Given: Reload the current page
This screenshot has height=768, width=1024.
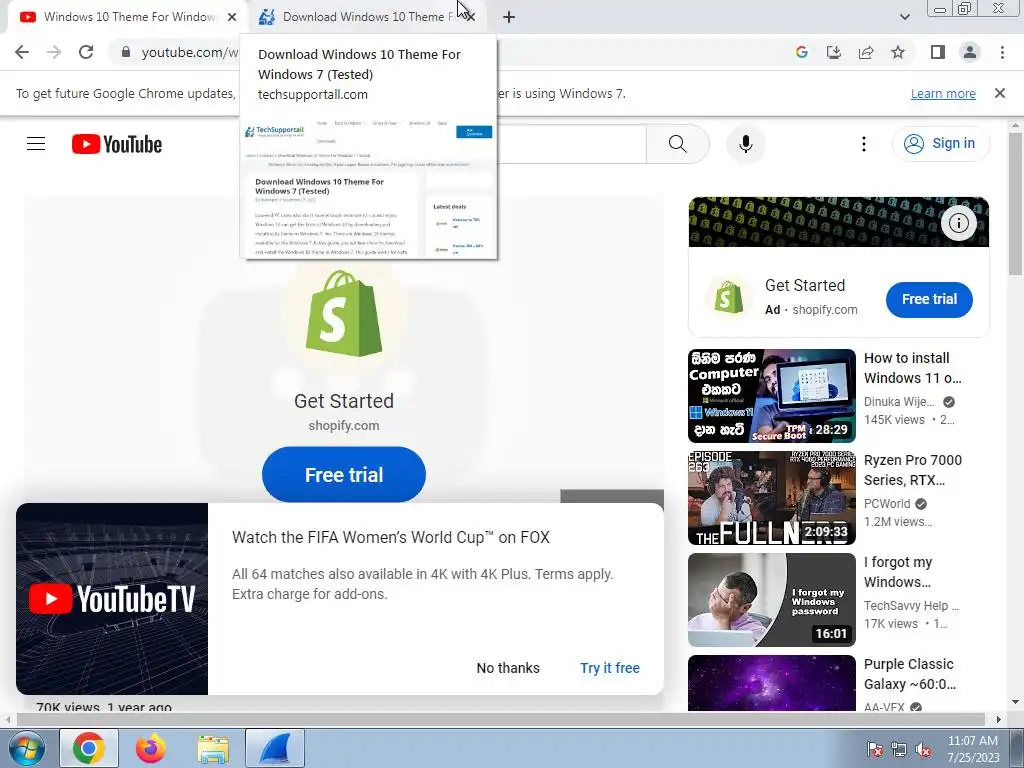Looking at the screenshot, I should point(86,52).
